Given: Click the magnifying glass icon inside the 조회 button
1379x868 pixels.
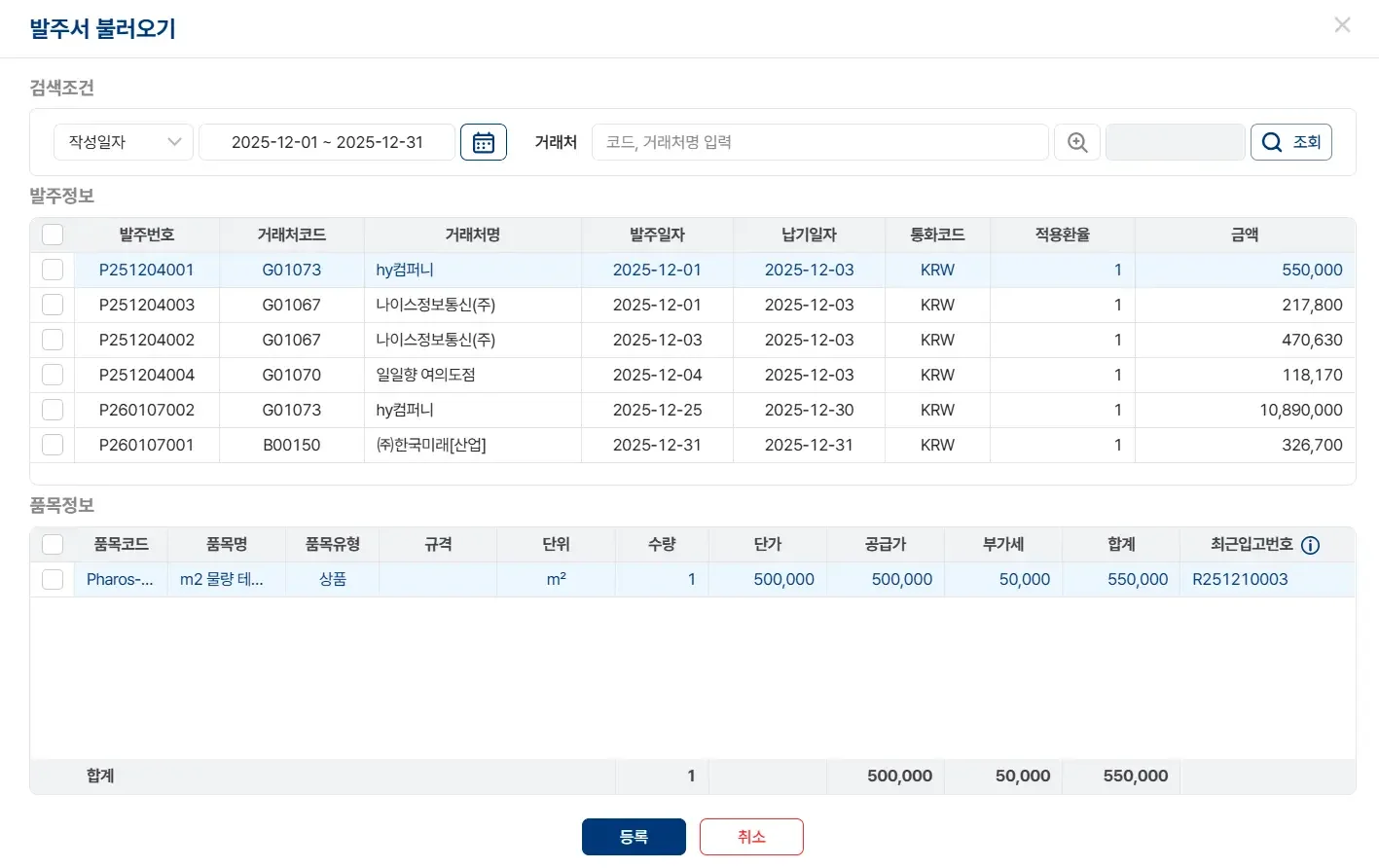Looking at the screenshot, I should click(x=1271, y=141).
